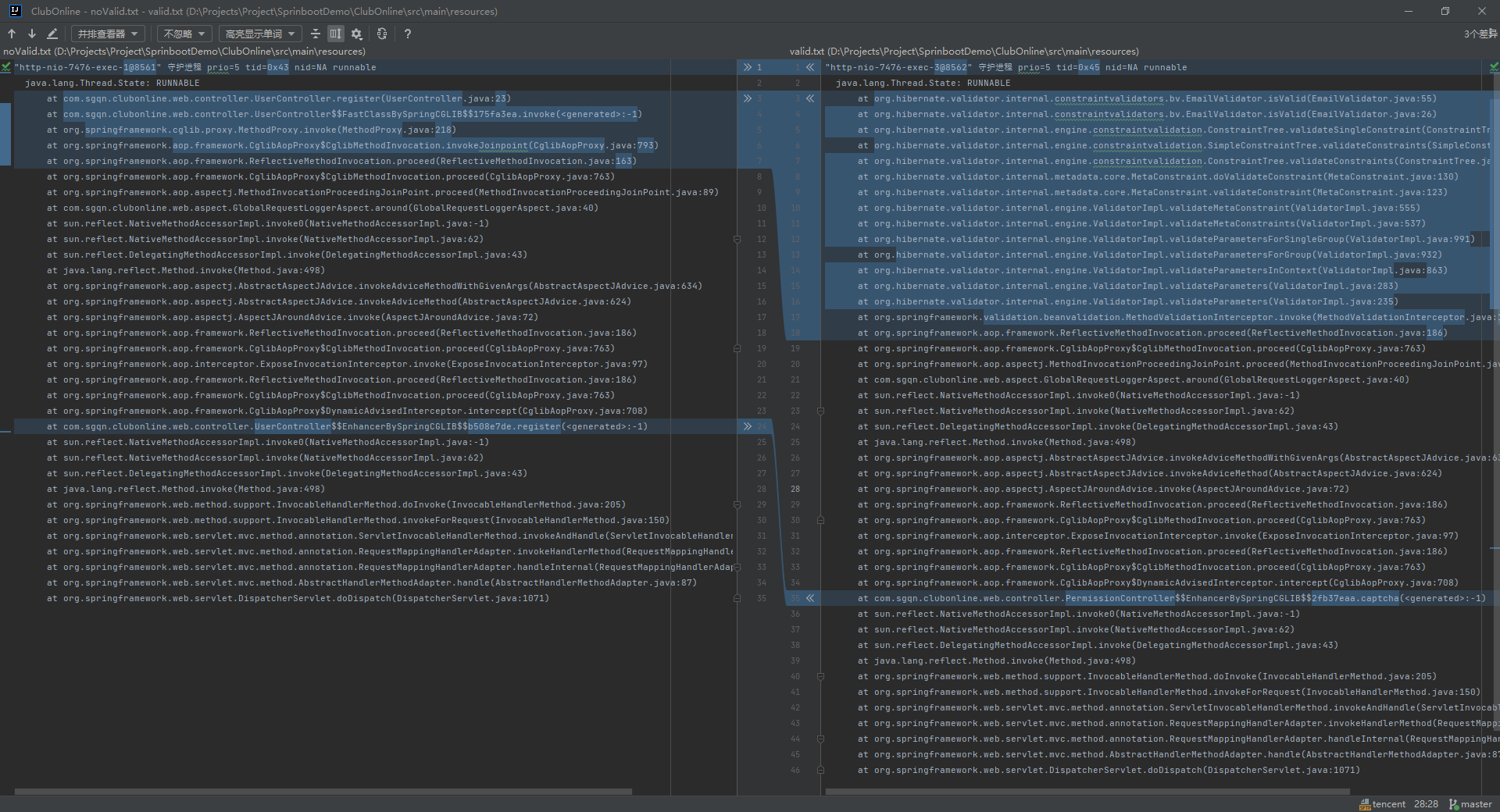Open the 并排查看器 viewer mode dropdown
1500x812 pixels.
(x=108, y=34)
